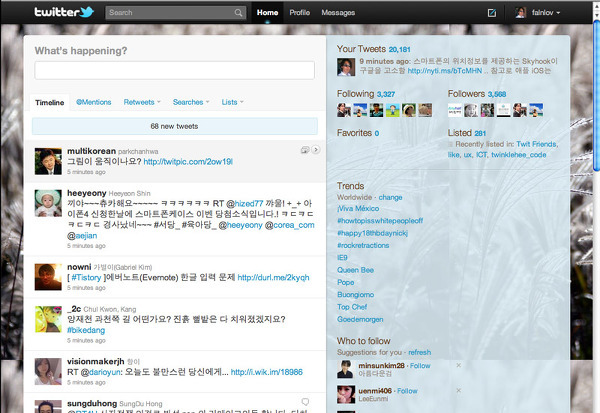Image resolution: width=600 pixels, height=413 pixels.
Task: Open the durl.me/2kyqh link
Action: point(273,278)
